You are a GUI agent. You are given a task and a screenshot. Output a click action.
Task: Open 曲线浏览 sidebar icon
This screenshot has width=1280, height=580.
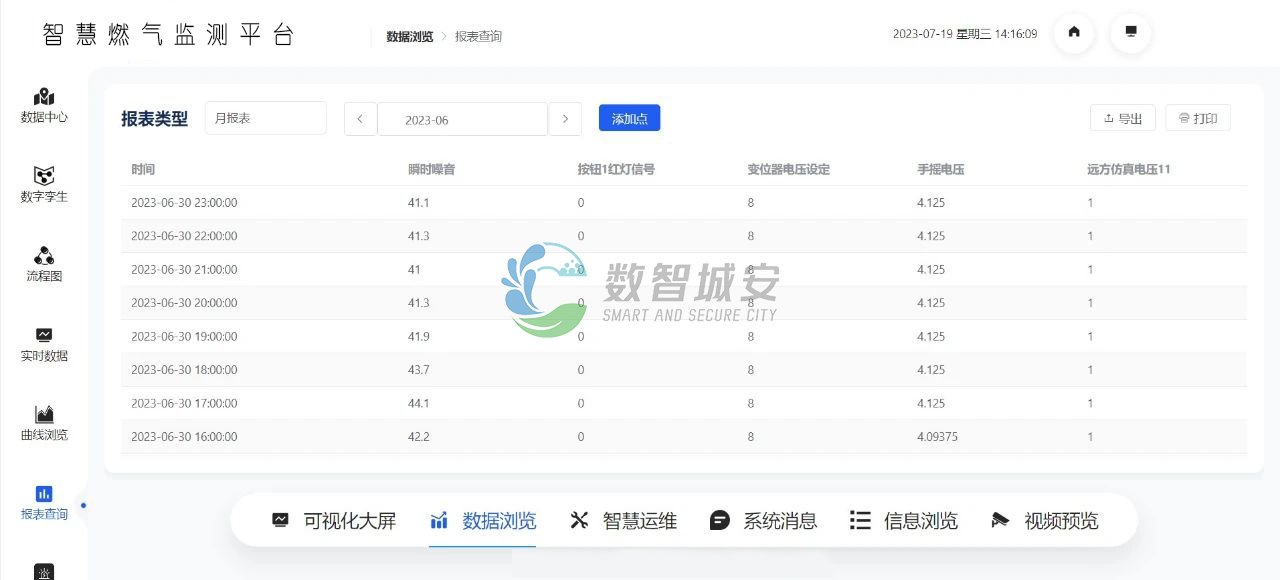click(x=44, y=423)
